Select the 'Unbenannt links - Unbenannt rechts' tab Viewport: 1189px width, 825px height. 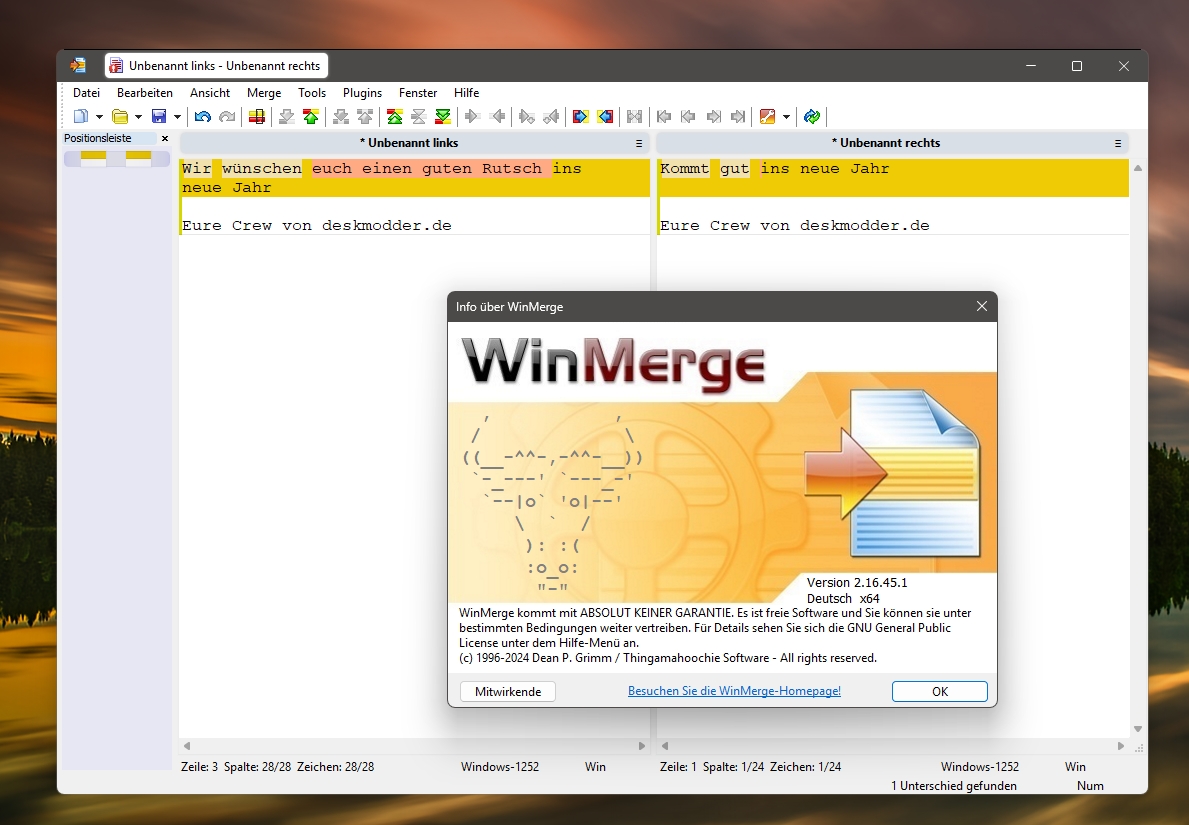pyautogui.click(x=217, y=66)
